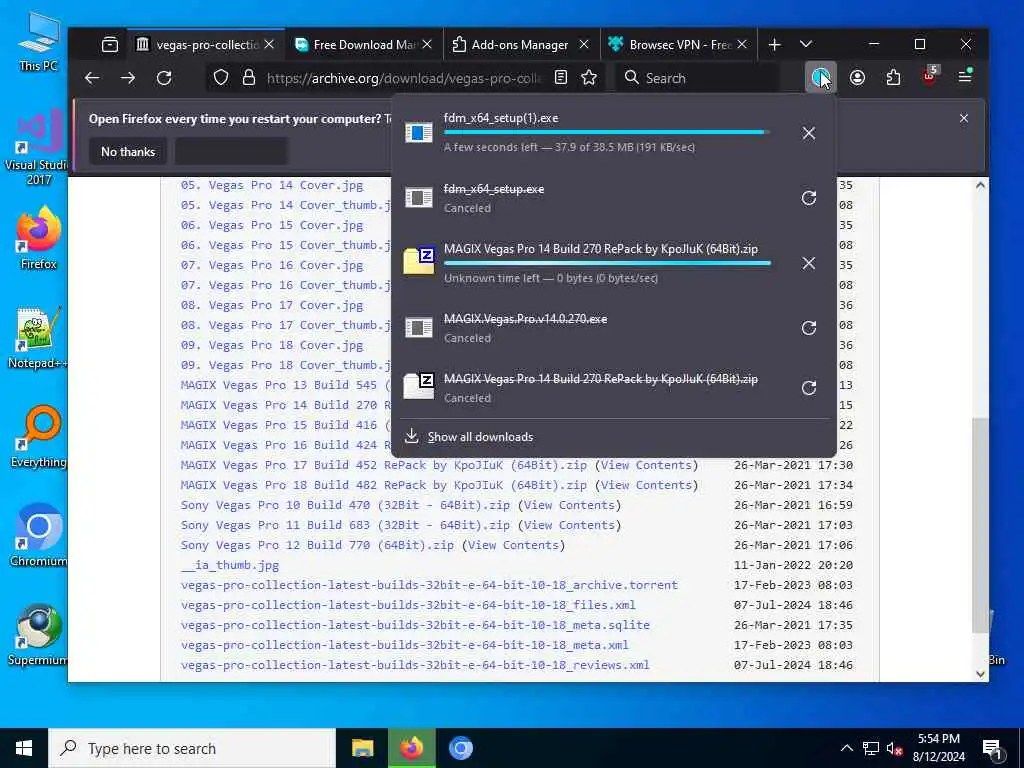Retry the canceled fdm_x64_setup.exe download
This screenshot has height=768, width=1024.
pyautogui.click(x=809, y=198)
